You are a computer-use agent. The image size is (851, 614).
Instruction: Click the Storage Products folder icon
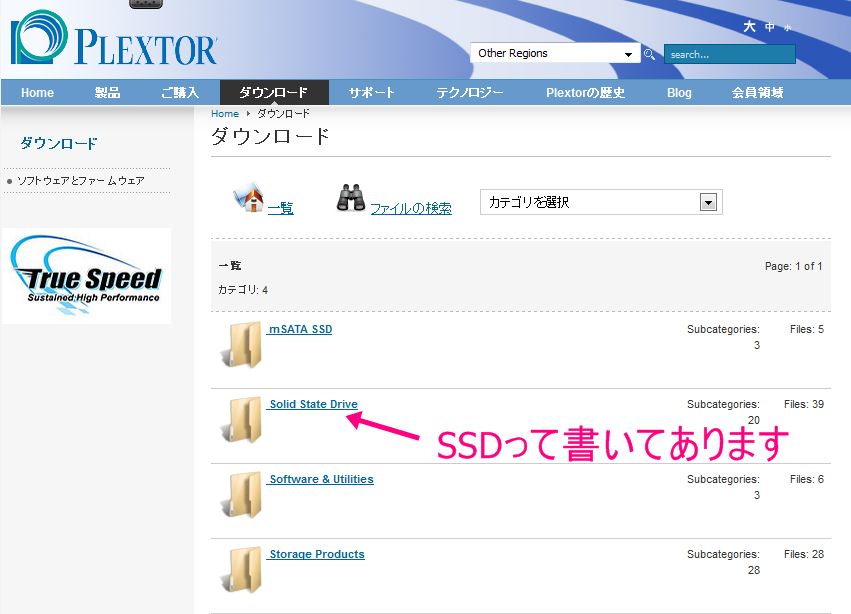[x=242, y=569]
